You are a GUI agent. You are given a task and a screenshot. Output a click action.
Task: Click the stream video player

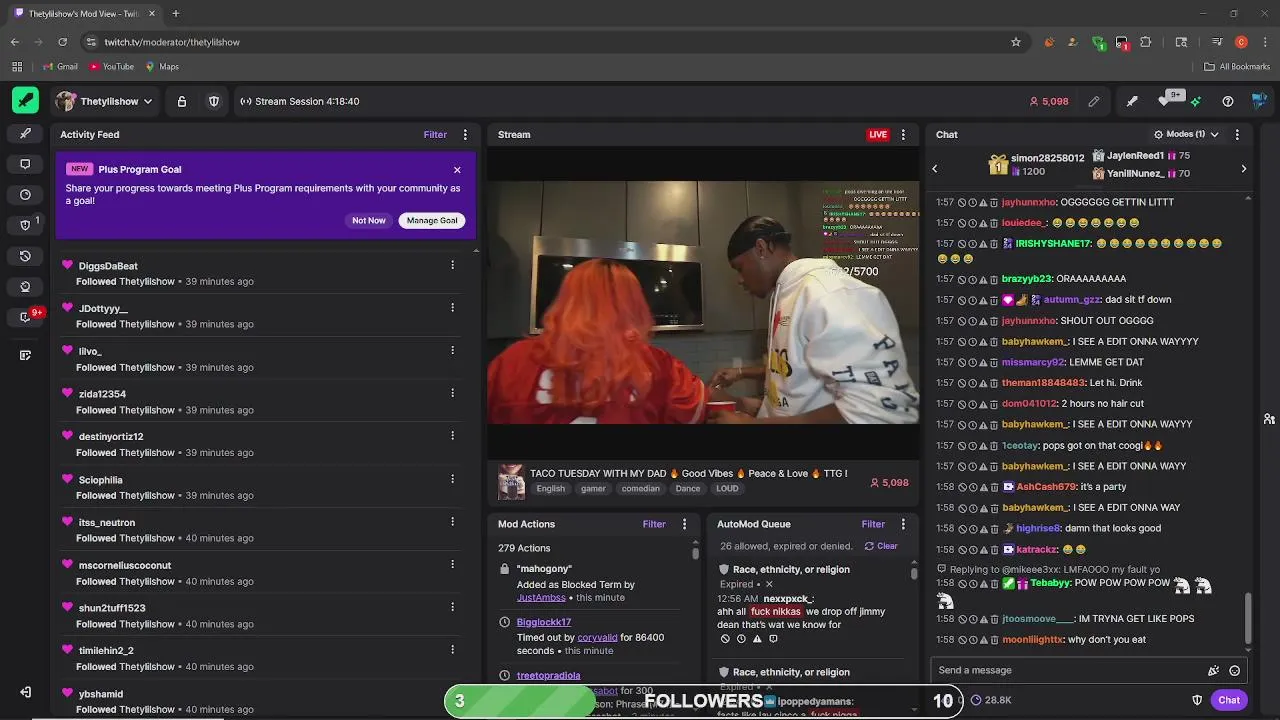point(703,303)
